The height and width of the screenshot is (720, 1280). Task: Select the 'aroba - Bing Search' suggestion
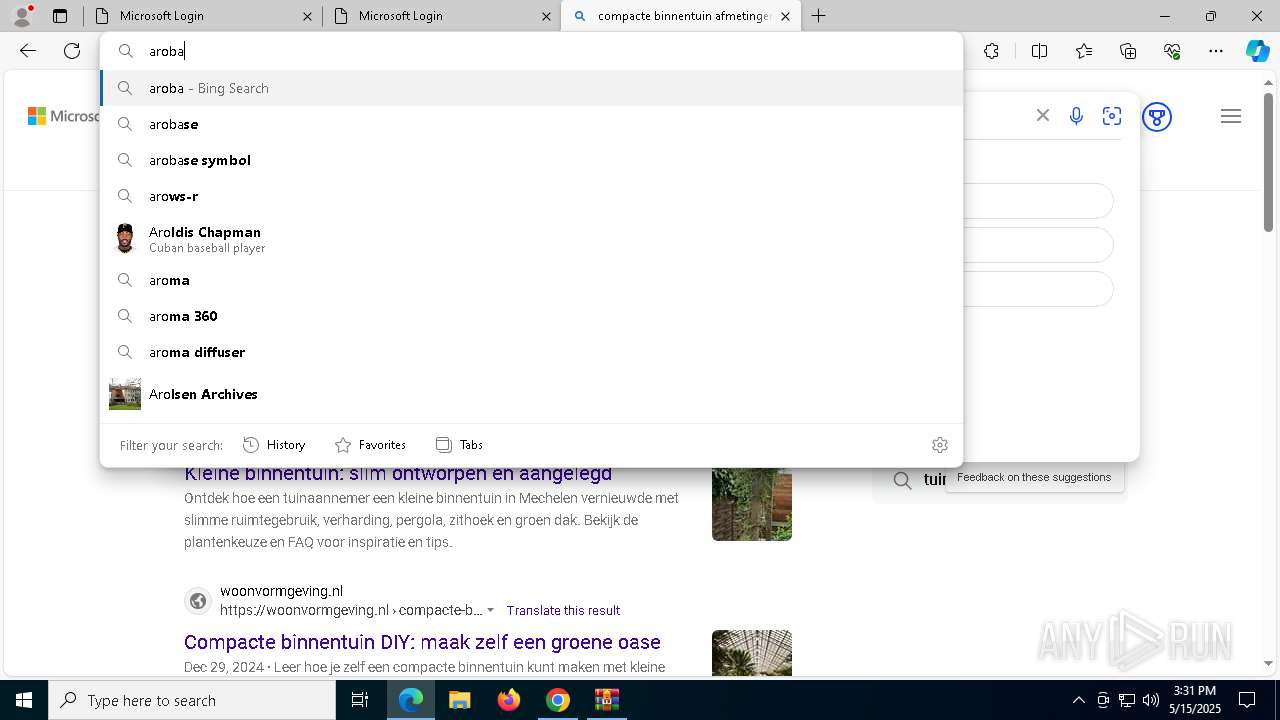click(531, 88)
